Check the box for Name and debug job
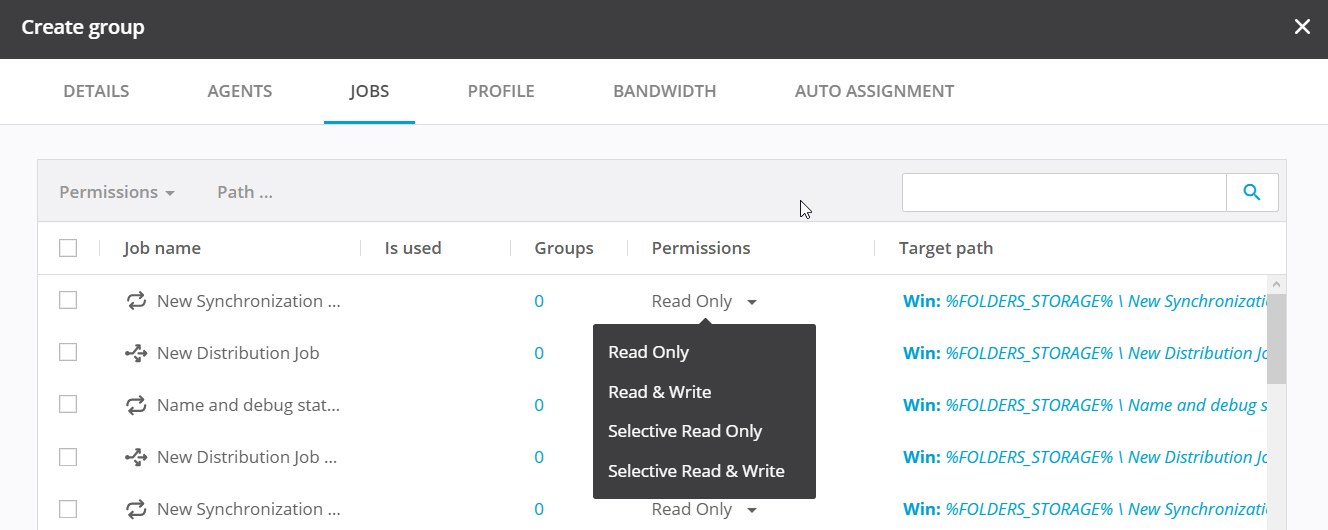The height and width of the screenshot is (530, 1328). coord(68,405)
